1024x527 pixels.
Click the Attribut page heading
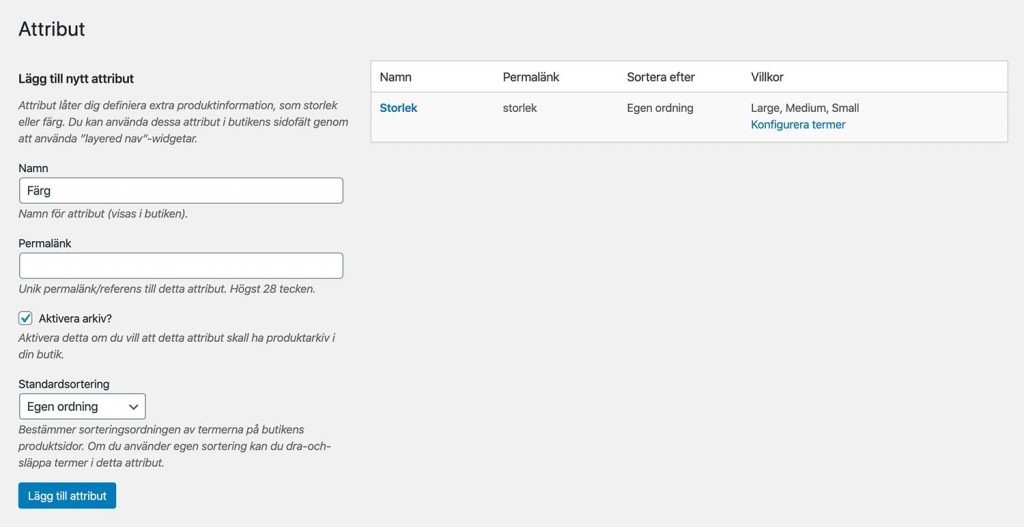click(x=52, y=29)
